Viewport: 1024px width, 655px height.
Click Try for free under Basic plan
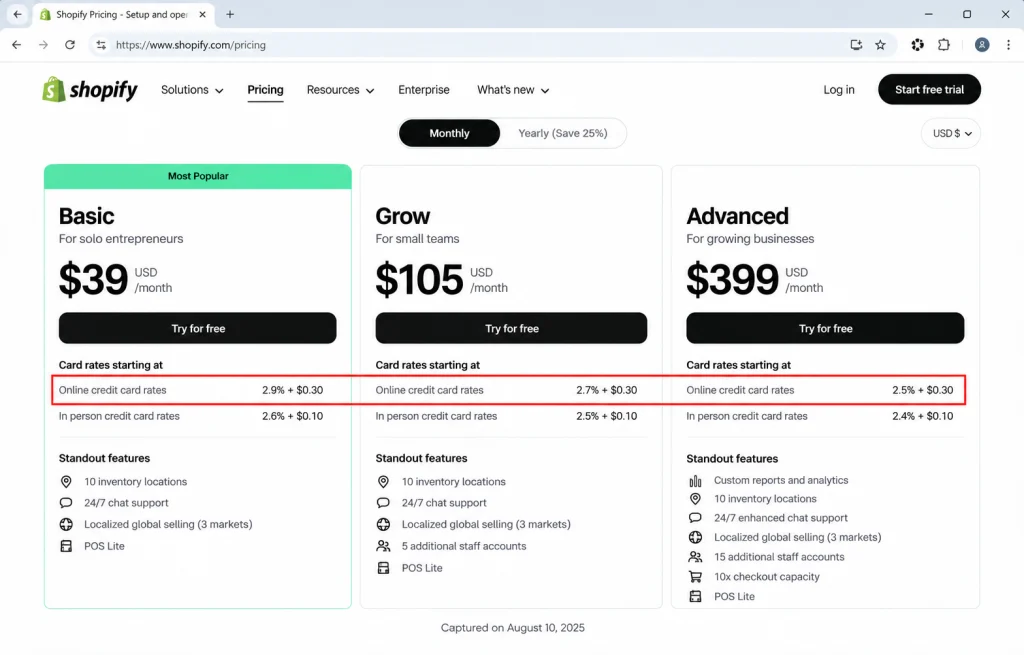click(x=198, y=328)
